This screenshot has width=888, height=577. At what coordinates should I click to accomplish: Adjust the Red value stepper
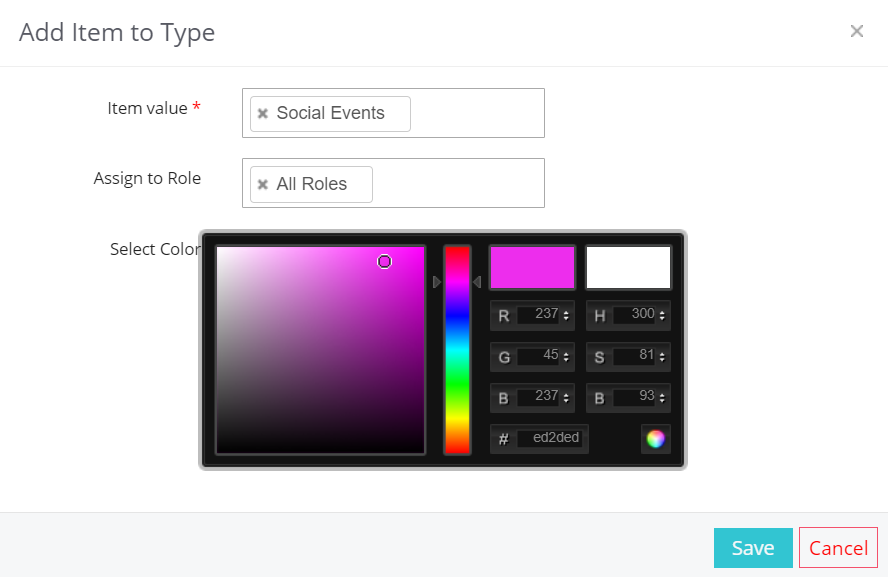[x=566, y=316]
